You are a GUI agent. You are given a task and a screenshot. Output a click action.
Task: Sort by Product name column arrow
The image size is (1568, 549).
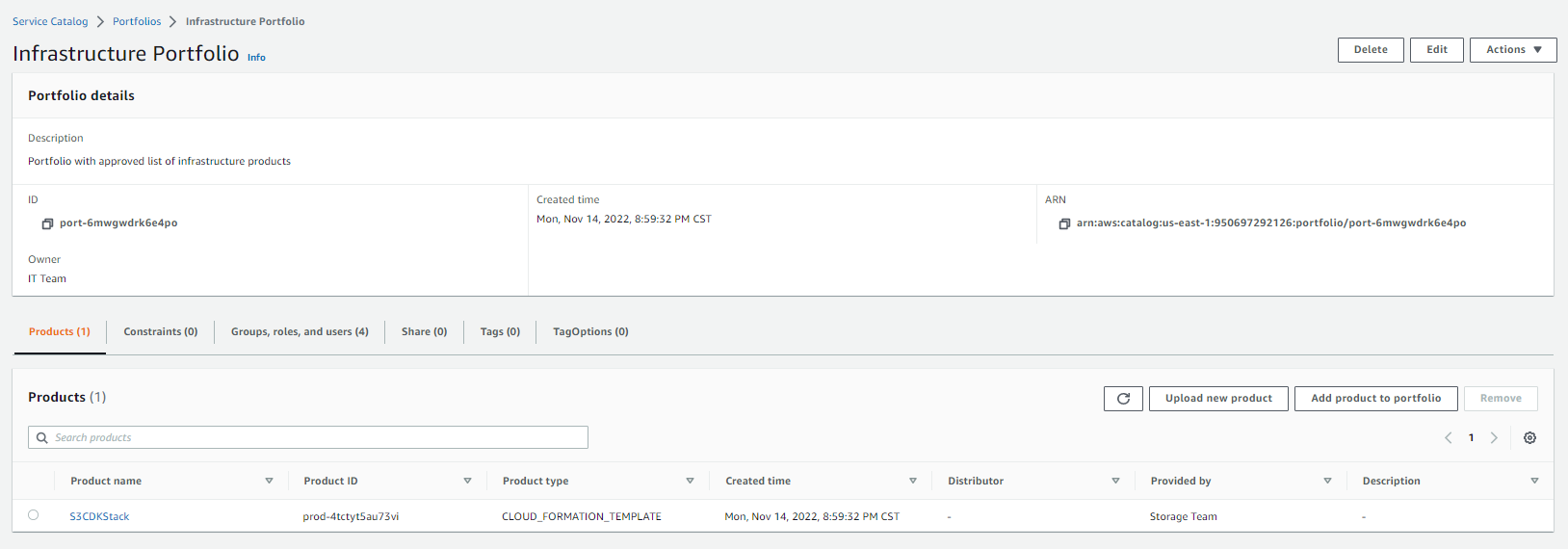[269, 481]
